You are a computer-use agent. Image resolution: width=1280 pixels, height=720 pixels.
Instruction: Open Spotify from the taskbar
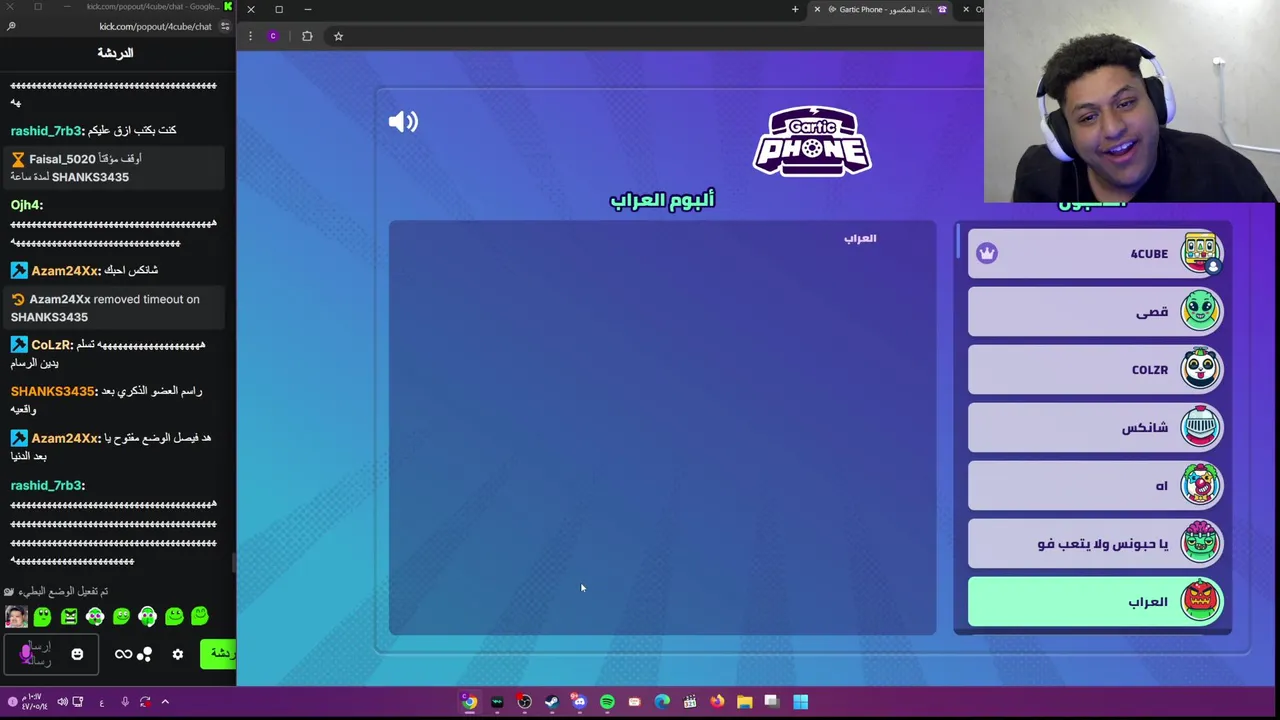pos(607,702)
